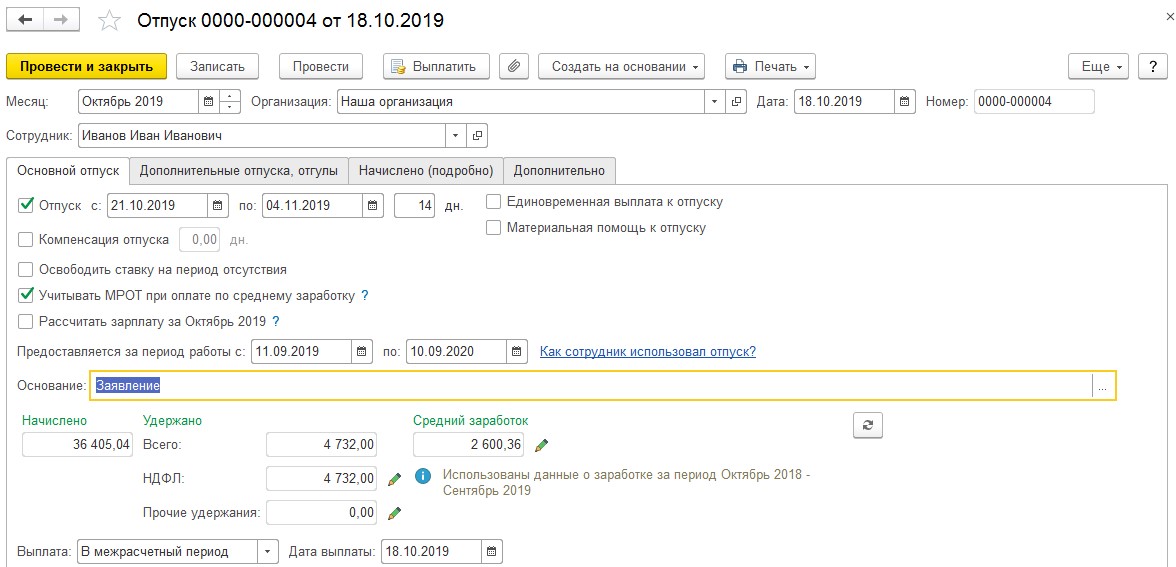The image size is (1176, 567).
Task: Tick Материальная помощь к отпуску checkbox
Action: pyautogui.click(x=494, y=227)
